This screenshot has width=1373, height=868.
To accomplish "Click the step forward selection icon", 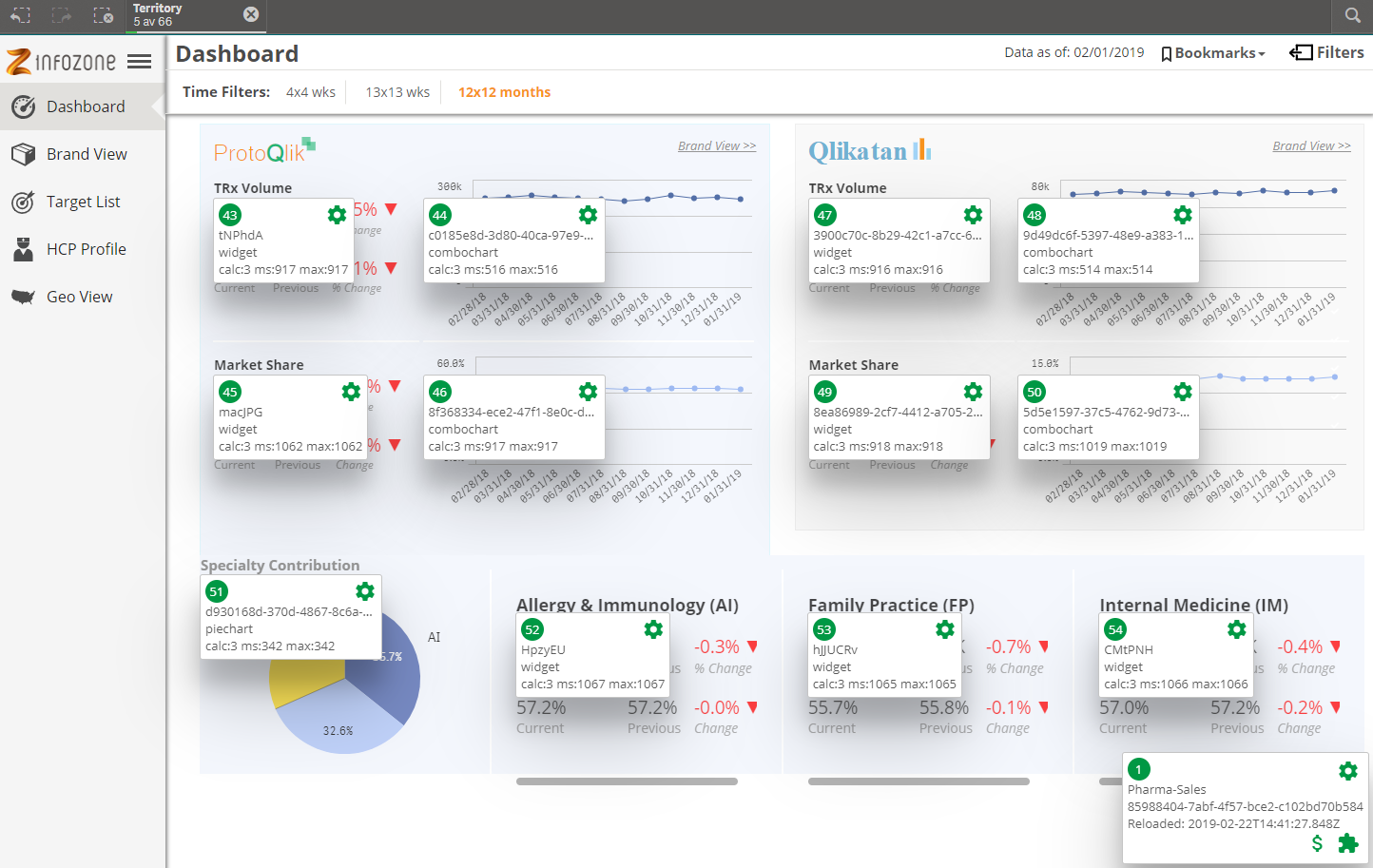I will (62, 15).
